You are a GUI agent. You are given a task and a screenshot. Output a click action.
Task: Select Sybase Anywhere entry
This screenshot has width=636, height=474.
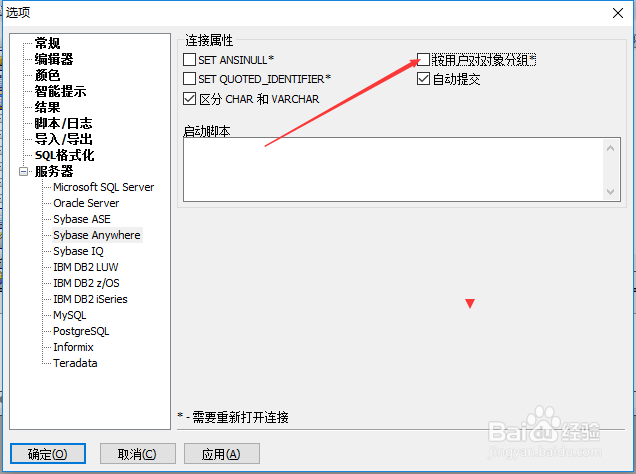click(97, 235)
